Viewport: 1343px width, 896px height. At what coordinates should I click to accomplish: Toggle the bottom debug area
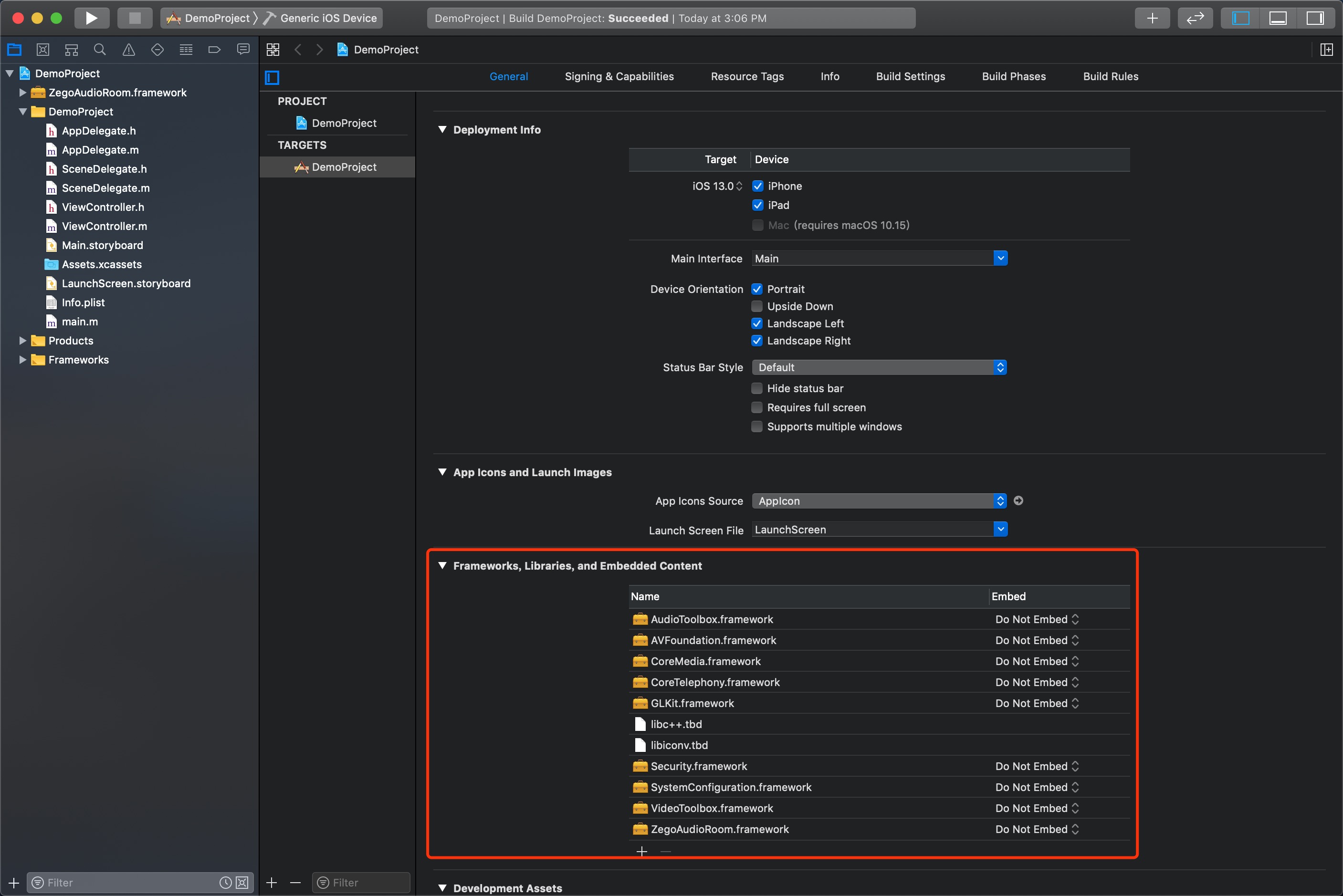click(1278, 18)
